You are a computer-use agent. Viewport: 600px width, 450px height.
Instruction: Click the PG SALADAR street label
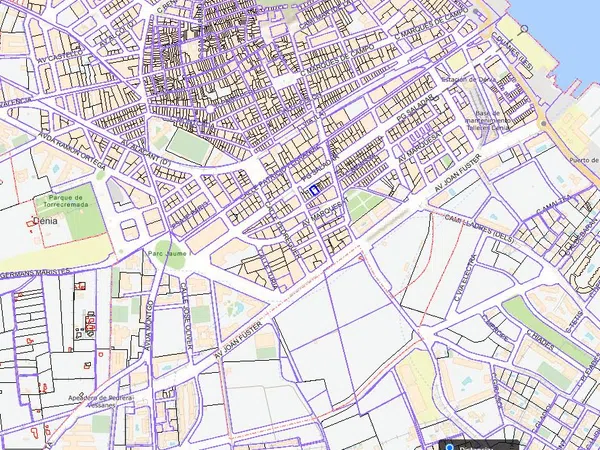(x=417, y=108)
